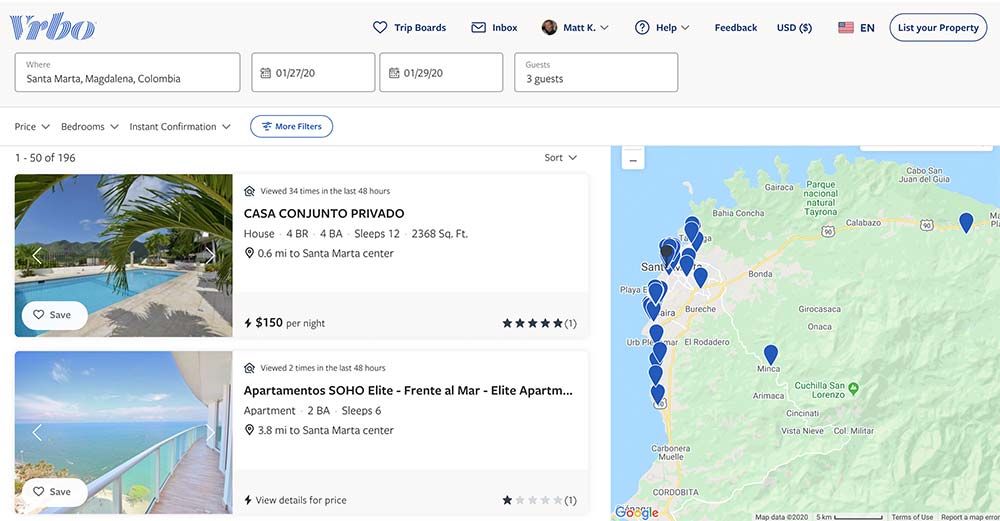The height and width of the screenshot is (521, 1000).
Task: Save CASA CONJUNTO PRIVADO listing
Action: tap(54, 314)
